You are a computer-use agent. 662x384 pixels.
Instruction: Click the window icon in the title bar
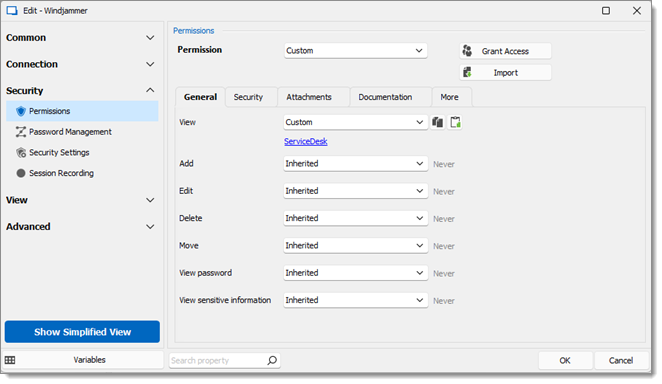pos(12,11)
